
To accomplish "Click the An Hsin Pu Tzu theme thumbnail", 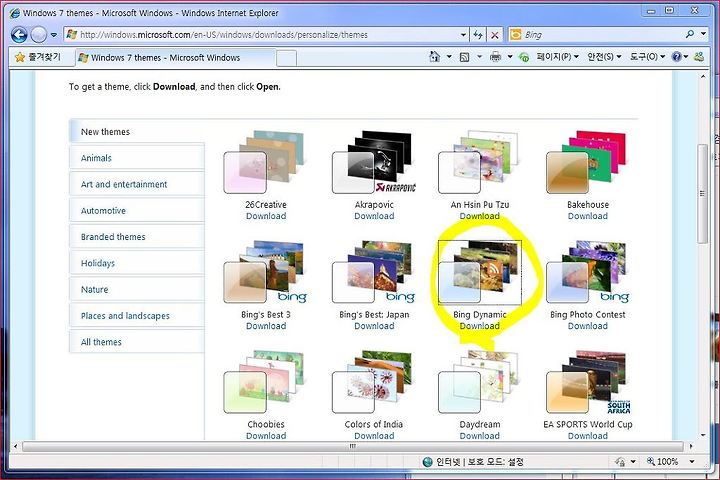I will (478, 163).
